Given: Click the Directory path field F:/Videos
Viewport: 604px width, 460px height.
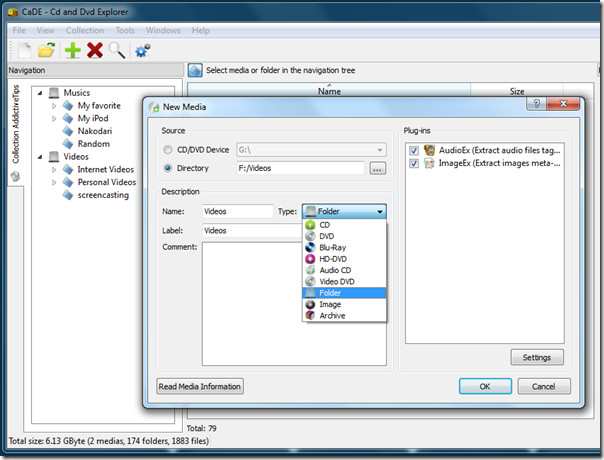Looking at the screenshot, I should point(300,168).
